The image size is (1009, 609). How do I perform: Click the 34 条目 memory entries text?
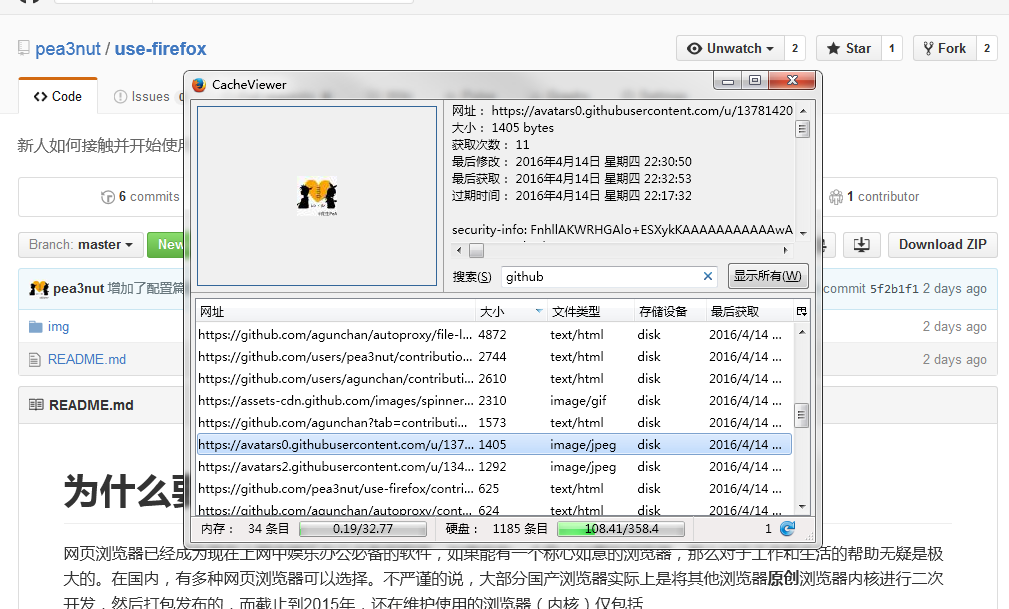268,529
